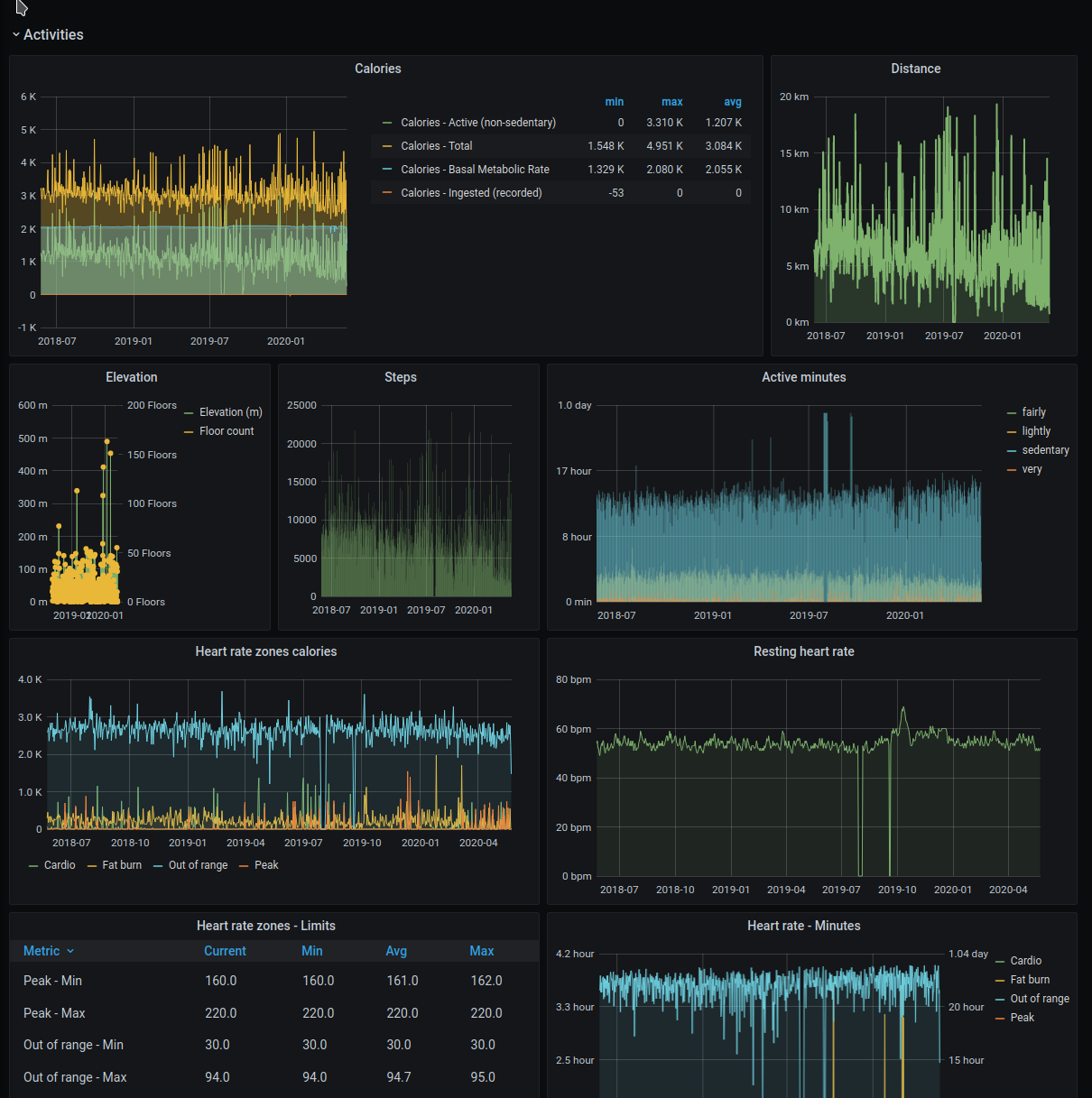
Task: Open the Metric column sort dropdown
Action: tap(48, 951)
